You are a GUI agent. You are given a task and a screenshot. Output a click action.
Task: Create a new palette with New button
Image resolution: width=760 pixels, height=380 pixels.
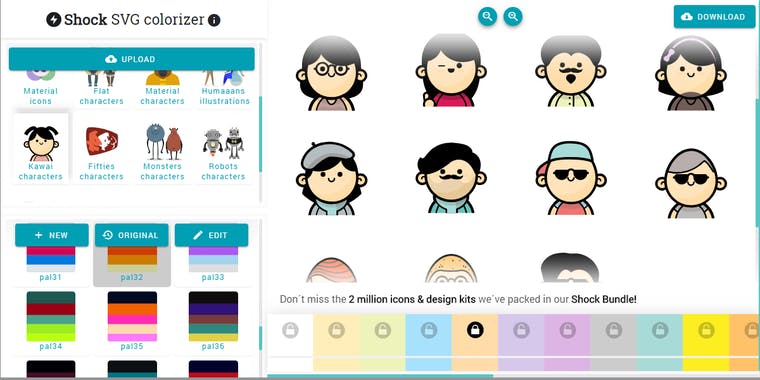point(52,235)
